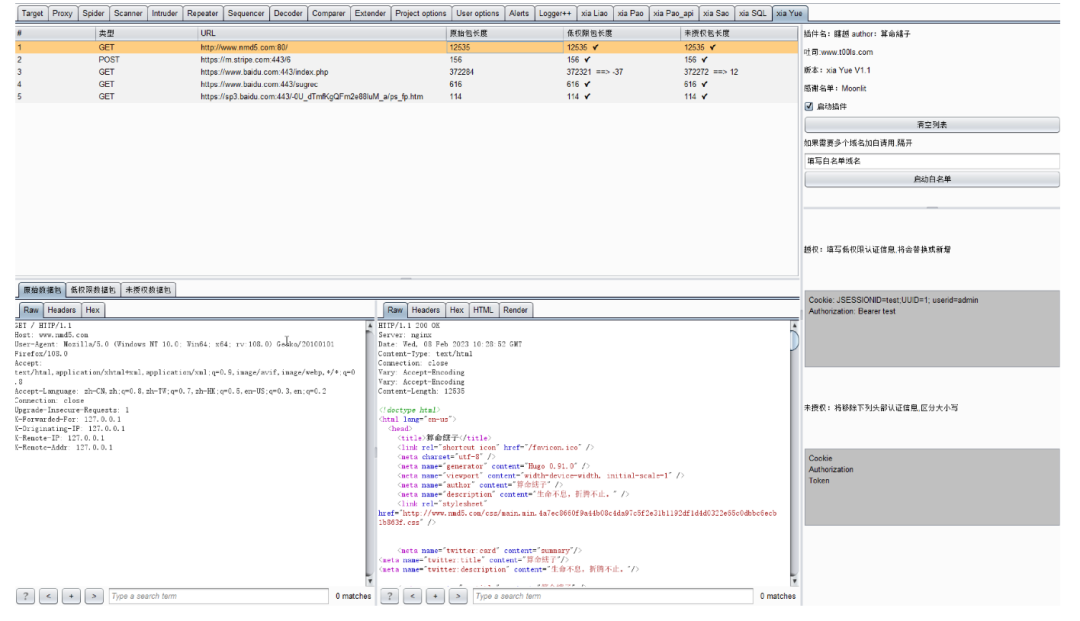Viewport: 1080px width, 621px height.
Task: Click request pane + search options button
Action: [x=71, y=596]
